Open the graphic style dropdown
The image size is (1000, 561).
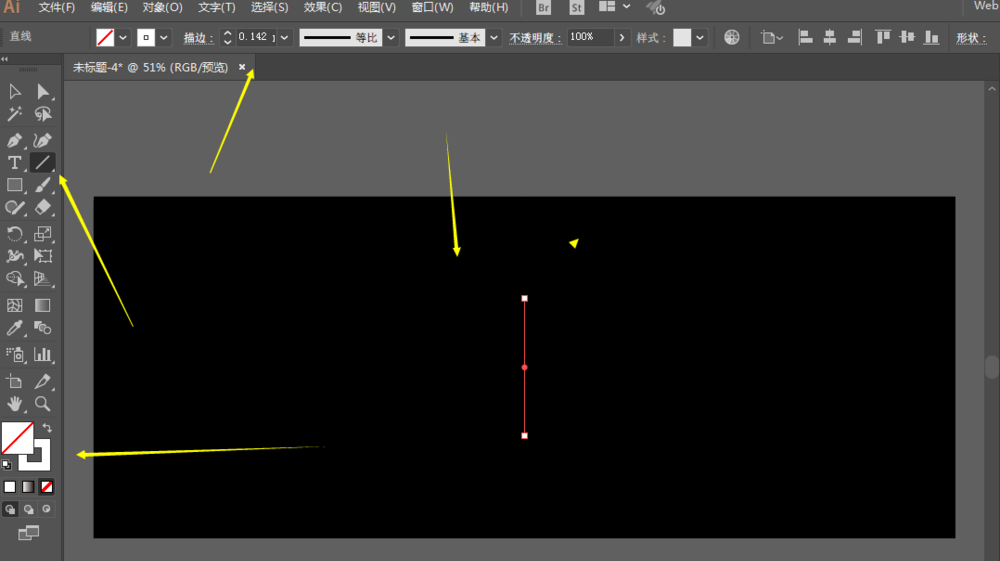pyautogui.click(x=700, y=38)
